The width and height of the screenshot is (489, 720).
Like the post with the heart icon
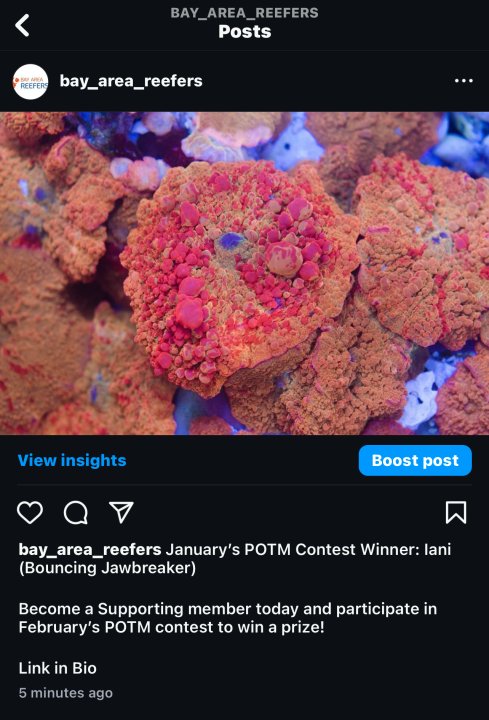point(30,512)
